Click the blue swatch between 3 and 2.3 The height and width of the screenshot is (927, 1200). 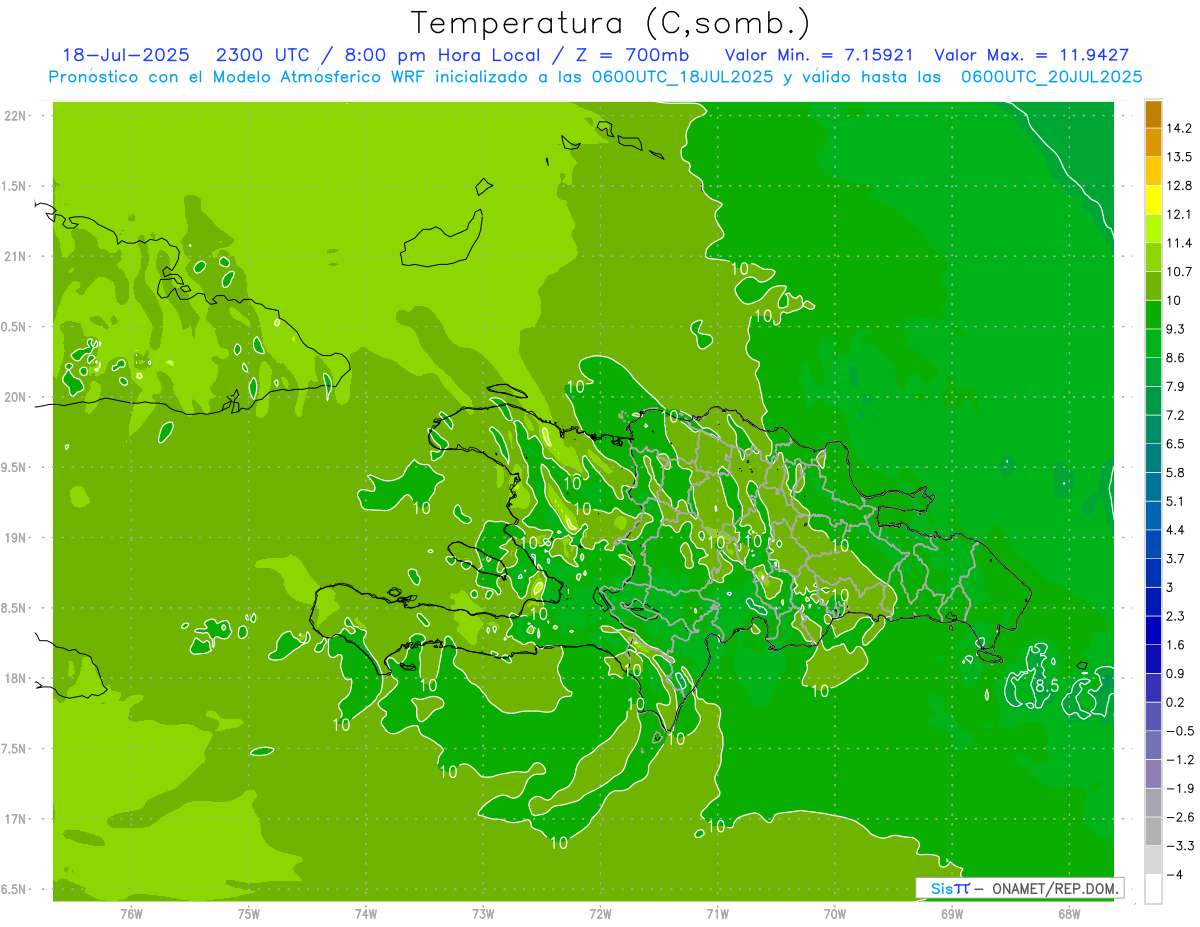pyautogui.click(x=1153, y=602)
